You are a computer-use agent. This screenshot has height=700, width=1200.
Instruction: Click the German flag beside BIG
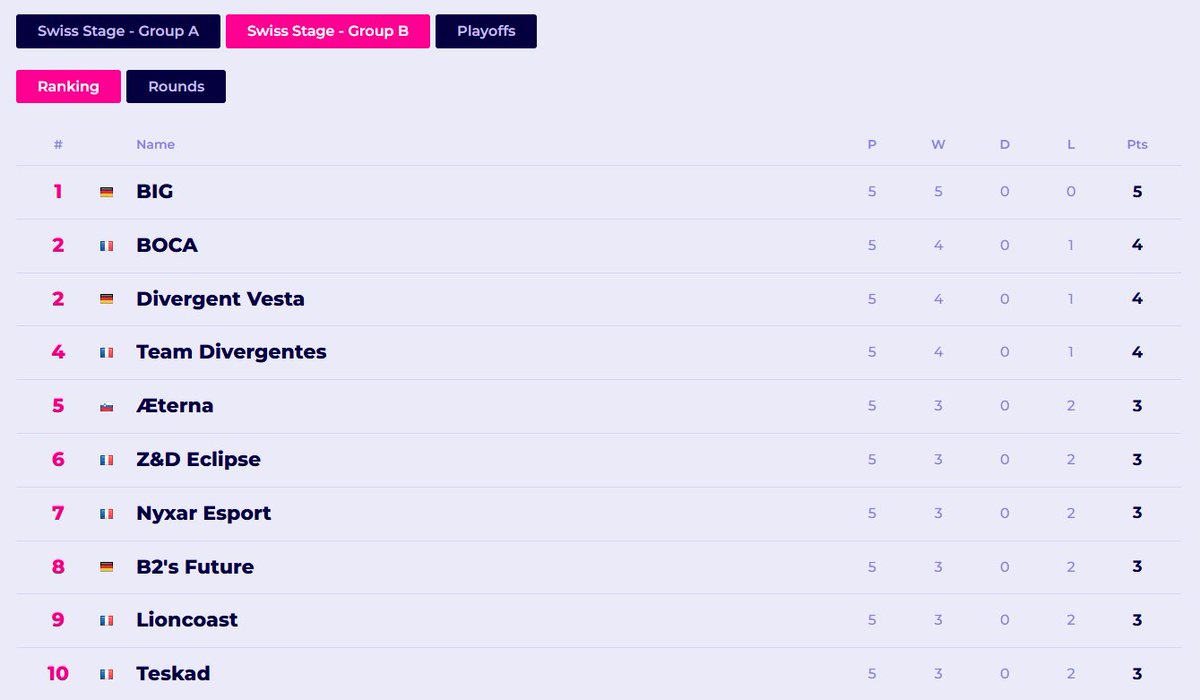(x=106, y=192)
